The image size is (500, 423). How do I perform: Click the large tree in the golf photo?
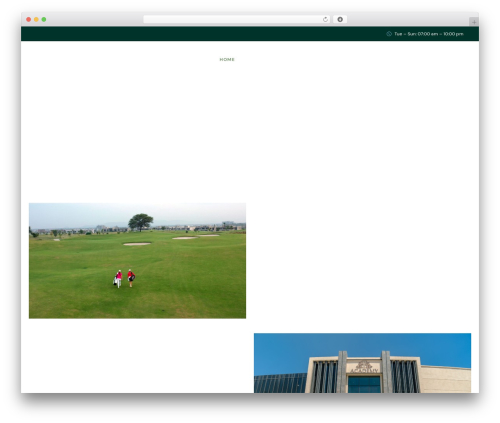coord(140,222)
